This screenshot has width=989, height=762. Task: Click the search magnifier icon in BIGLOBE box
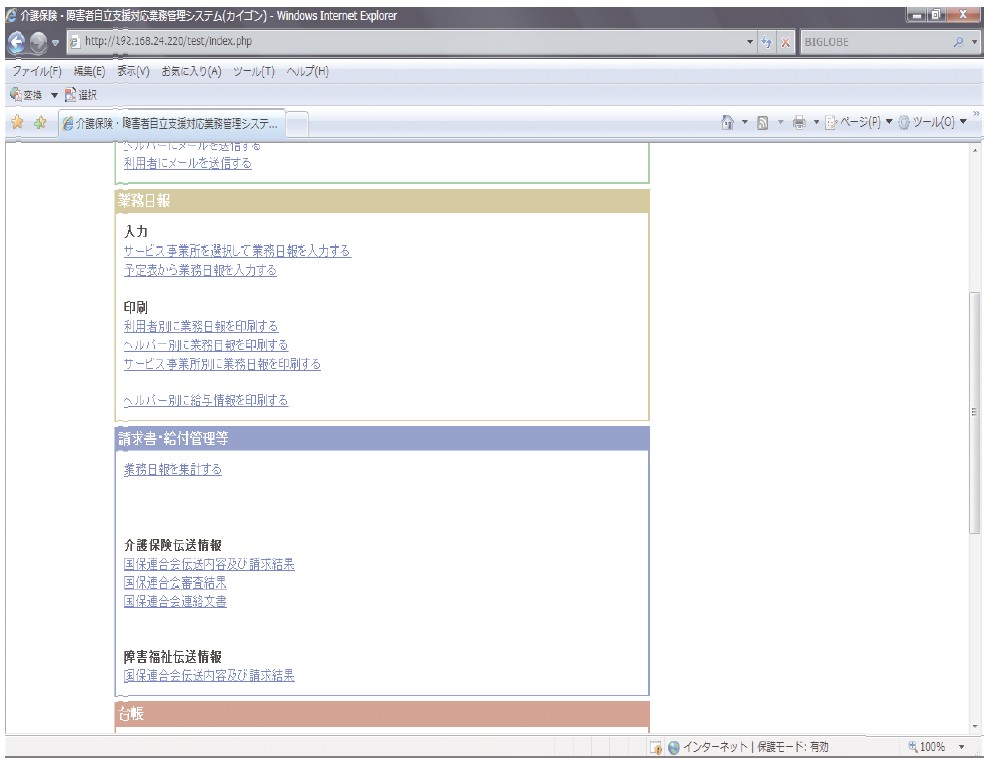959,42
